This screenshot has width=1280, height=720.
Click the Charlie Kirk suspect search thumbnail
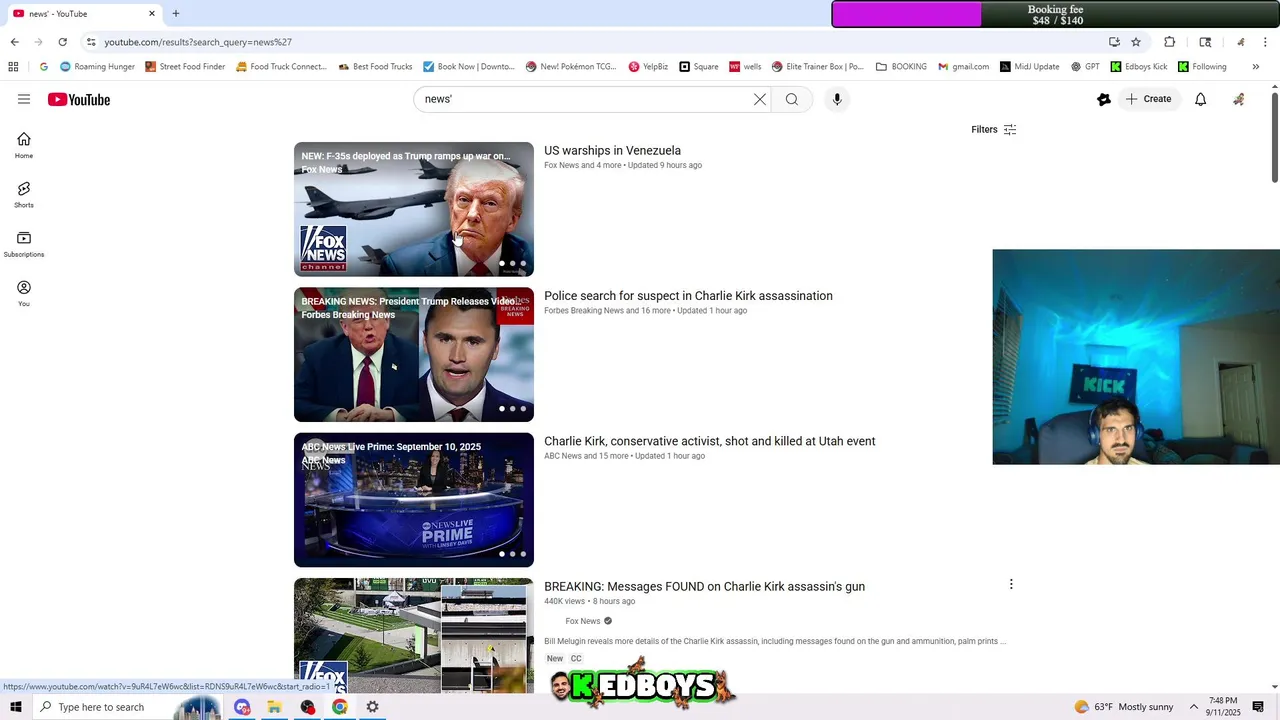point(414,354)
